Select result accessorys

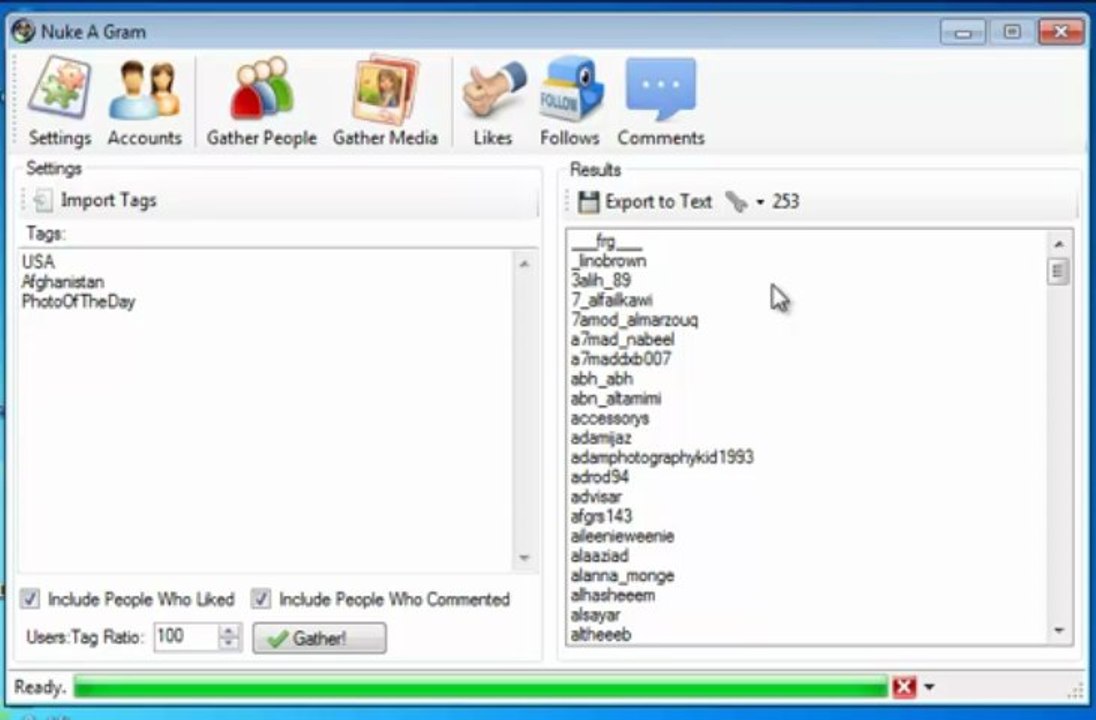coord(610,418)
